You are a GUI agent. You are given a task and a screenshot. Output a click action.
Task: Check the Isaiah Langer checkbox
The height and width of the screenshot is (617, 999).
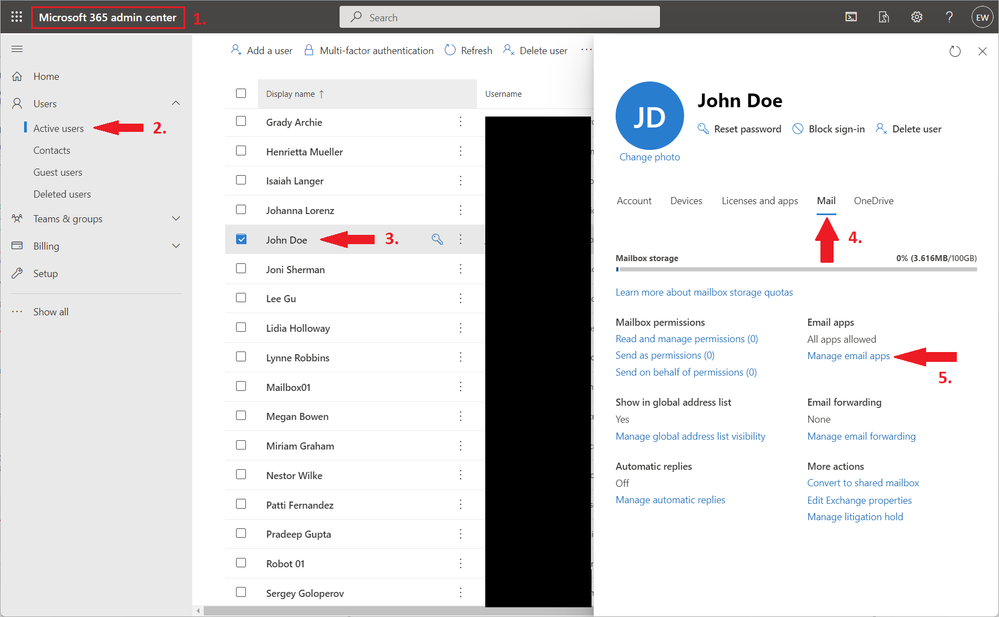(x=241, y=180)
